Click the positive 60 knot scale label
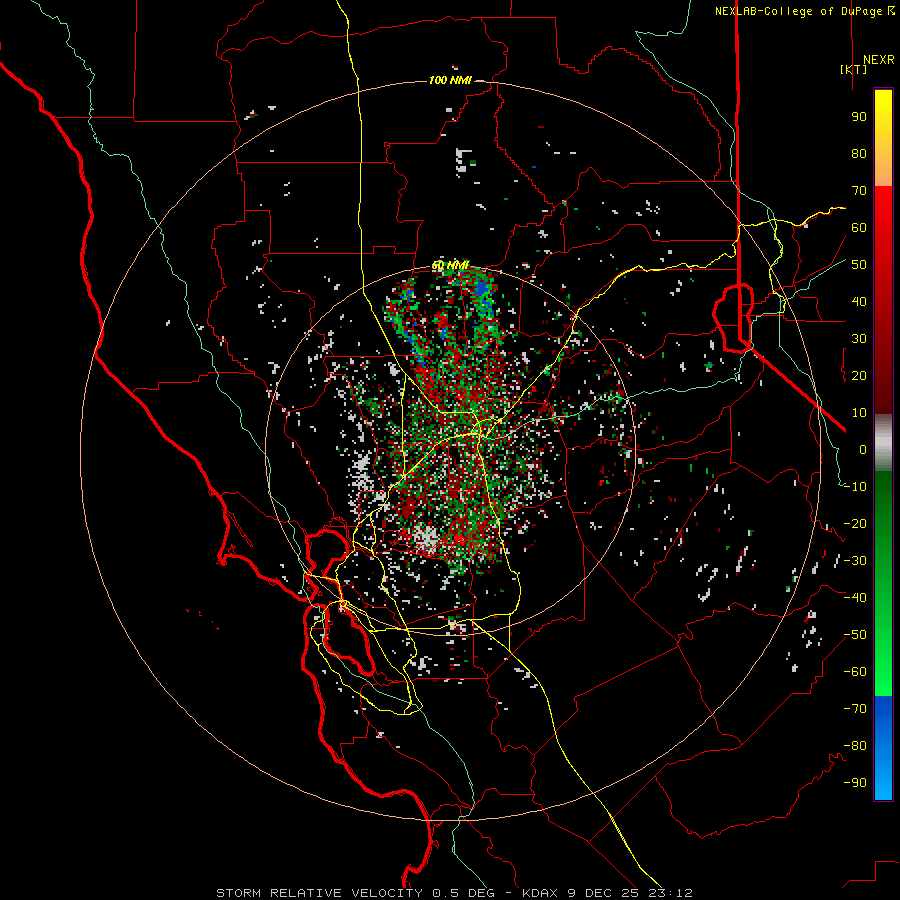This screenshot has height=900, width=900. click(859, 227)
